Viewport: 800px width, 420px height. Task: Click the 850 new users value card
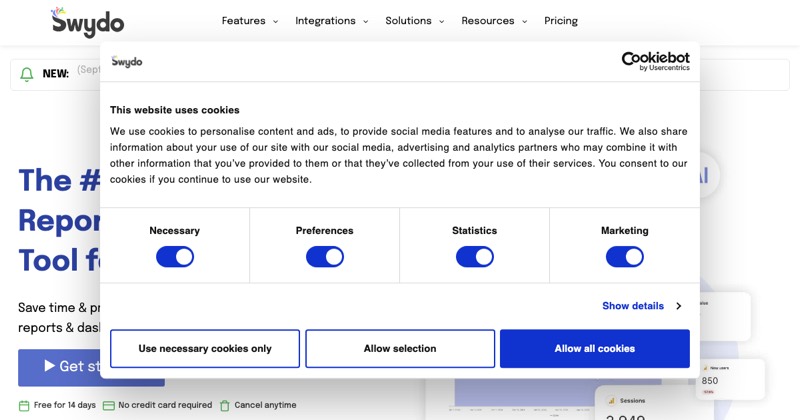pyautogui.click(x=731, y=379)
